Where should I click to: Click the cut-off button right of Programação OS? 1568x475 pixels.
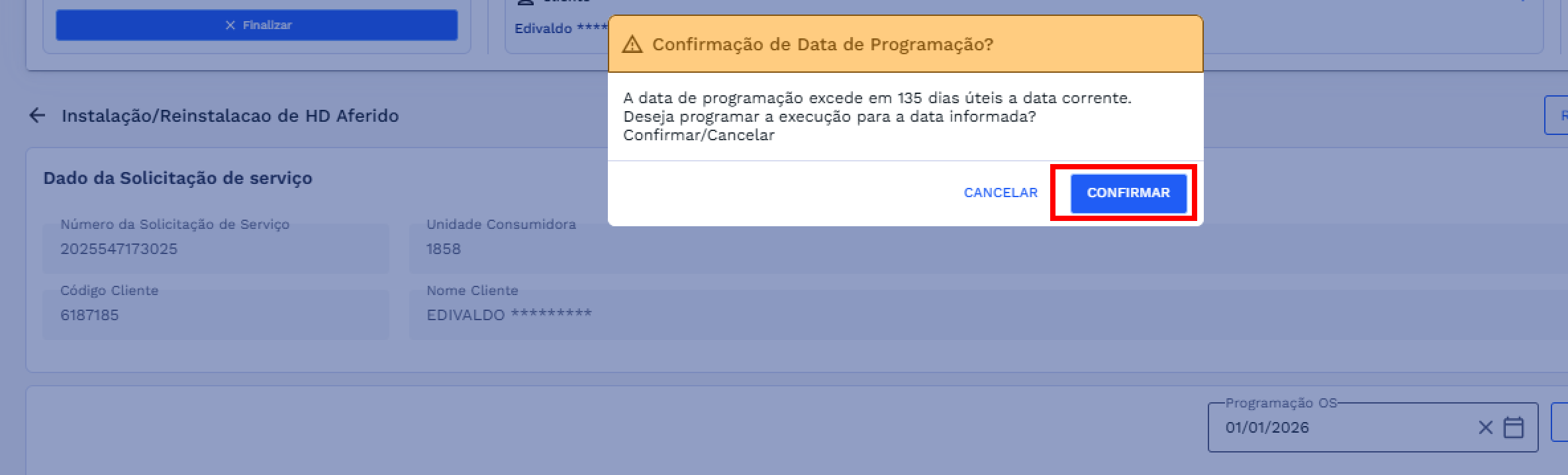pos(1559,423)
